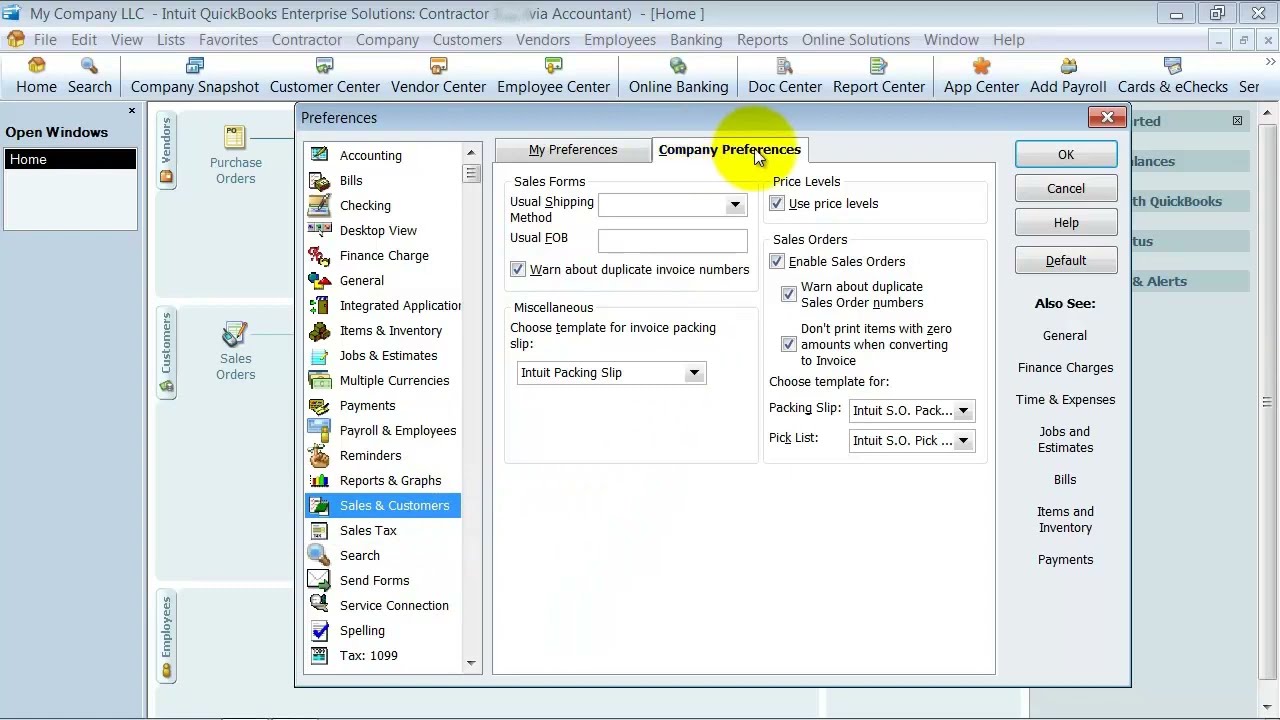Click Add Payroll toolbar icon
The width and height of the screenshot is (1280, 720).
click(x=1068, y=76)
